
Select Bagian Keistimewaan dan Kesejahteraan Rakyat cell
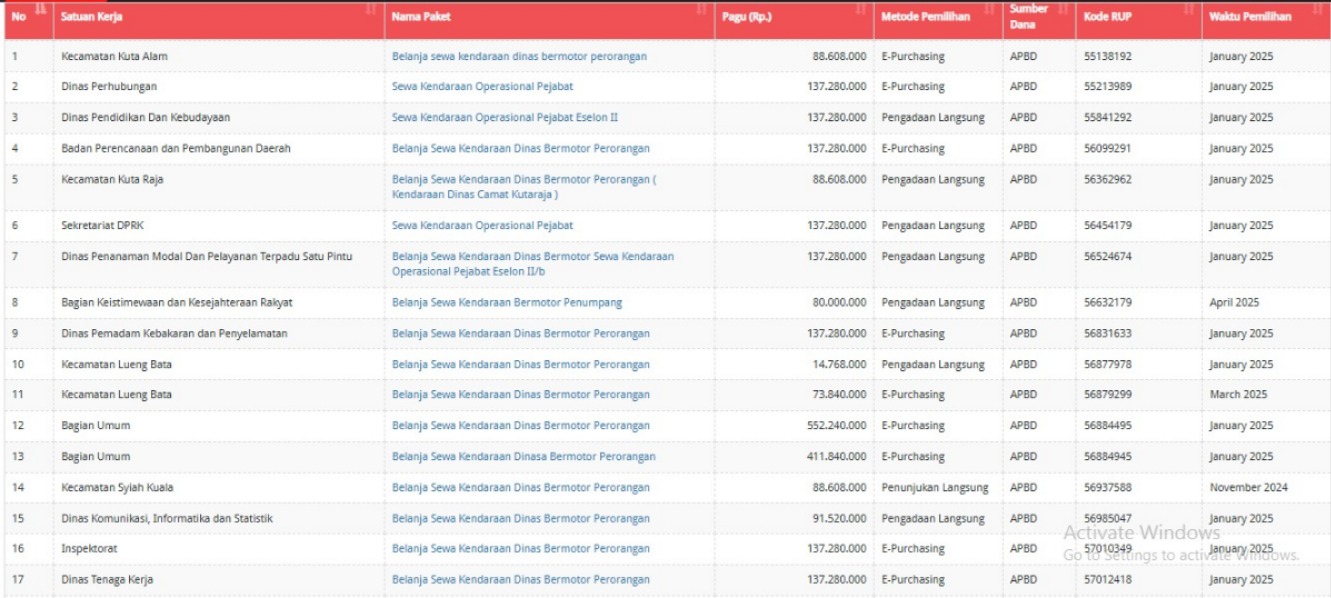[219, 302]
